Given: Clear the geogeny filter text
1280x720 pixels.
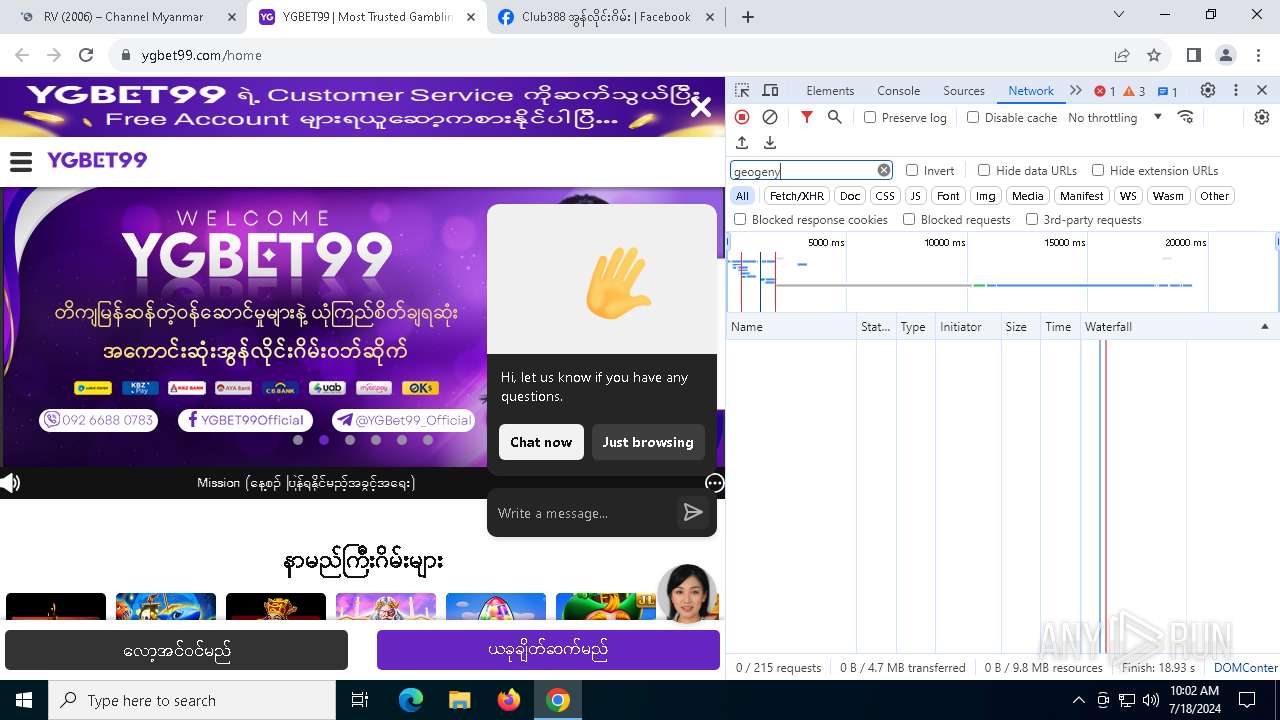Looking at the screenshot, I should (x=884, y=170).
